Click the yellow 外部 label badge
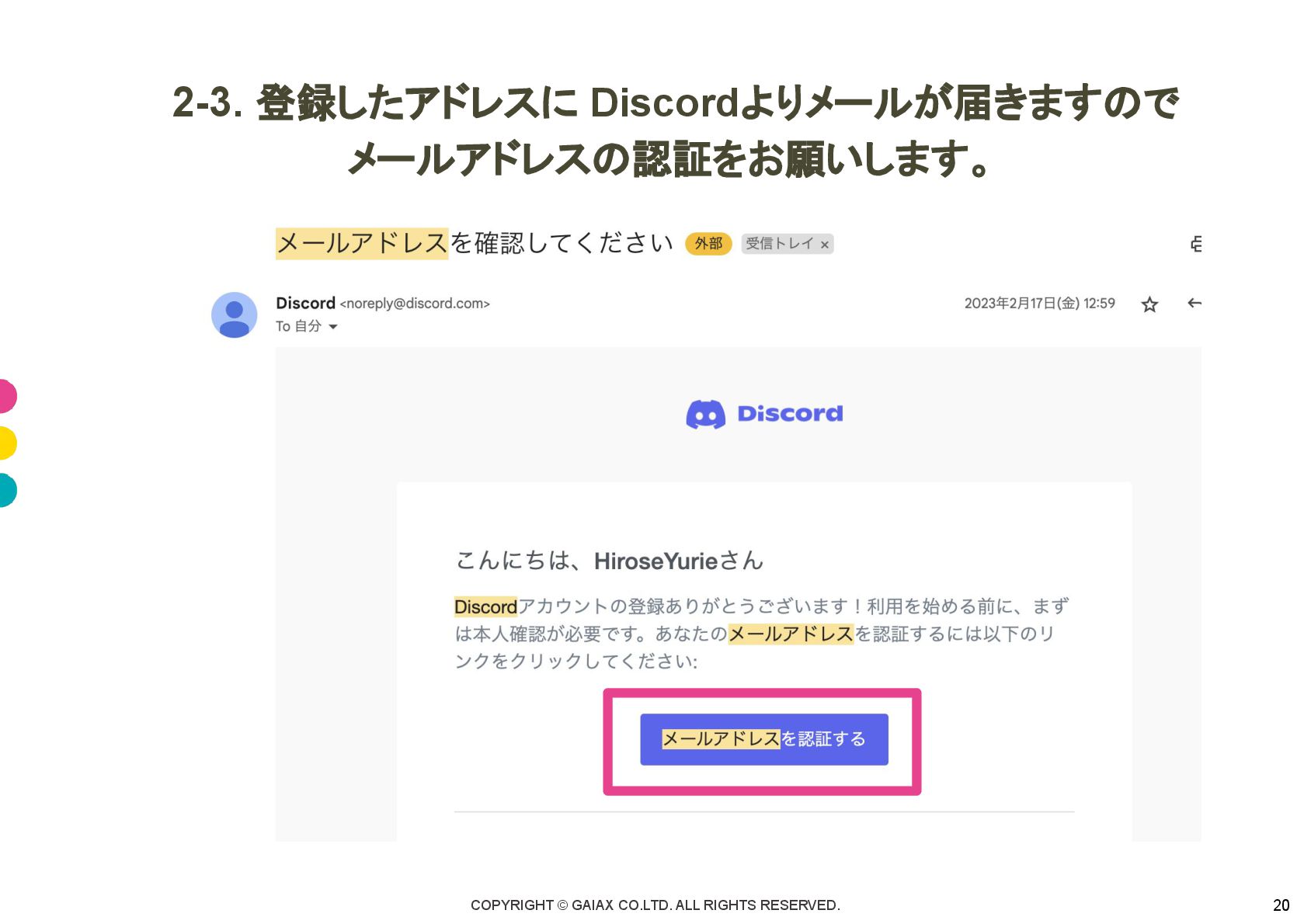The image size is (1311, 924). coord(708,244)
